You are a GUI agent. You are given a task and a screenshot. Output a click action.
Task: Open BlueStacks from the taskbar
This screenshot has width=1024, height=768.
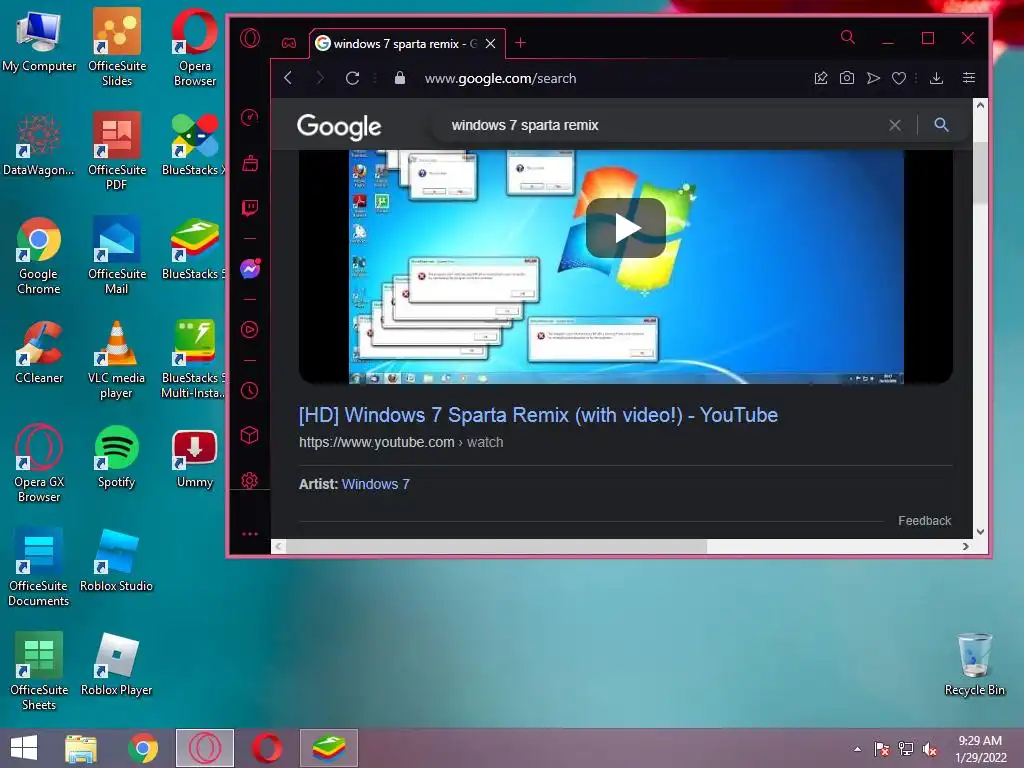328,748
